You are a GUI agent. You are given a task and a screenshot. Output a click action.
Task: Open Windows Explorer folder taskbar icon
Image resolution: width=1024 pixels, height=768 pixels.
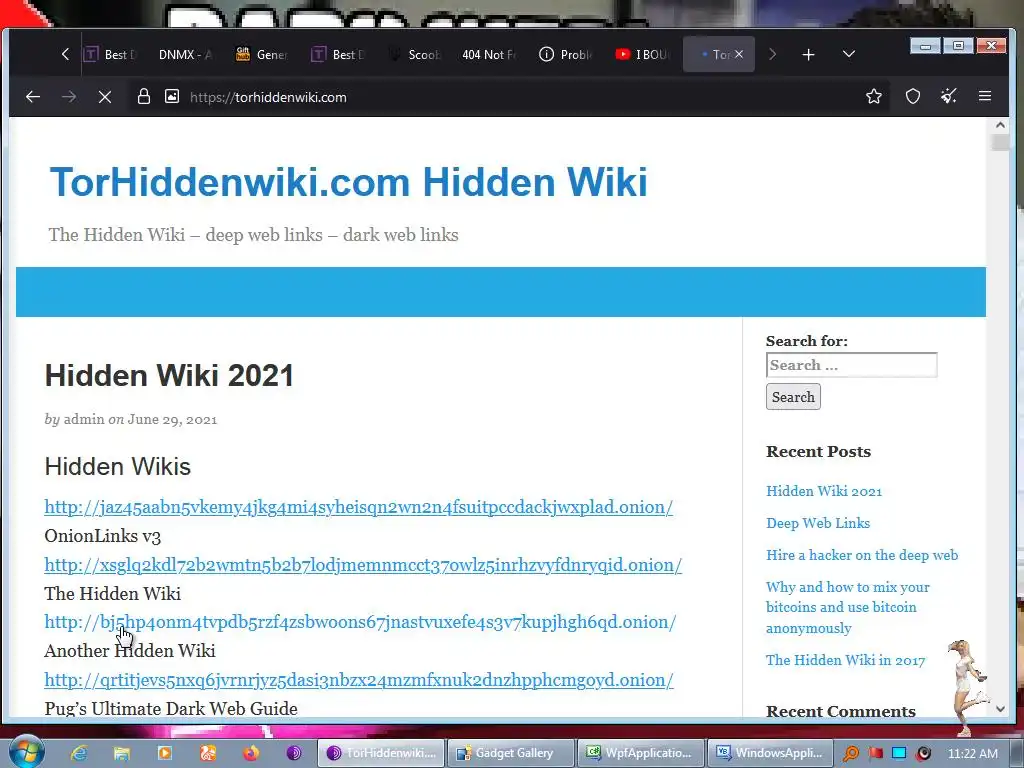point(122,753)
